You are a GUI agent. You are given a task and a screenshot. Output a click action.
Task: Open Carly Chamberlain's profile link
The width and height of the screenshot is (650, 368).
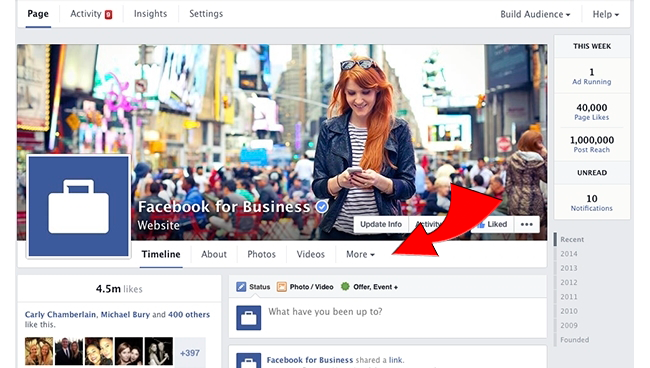point(60,315)
